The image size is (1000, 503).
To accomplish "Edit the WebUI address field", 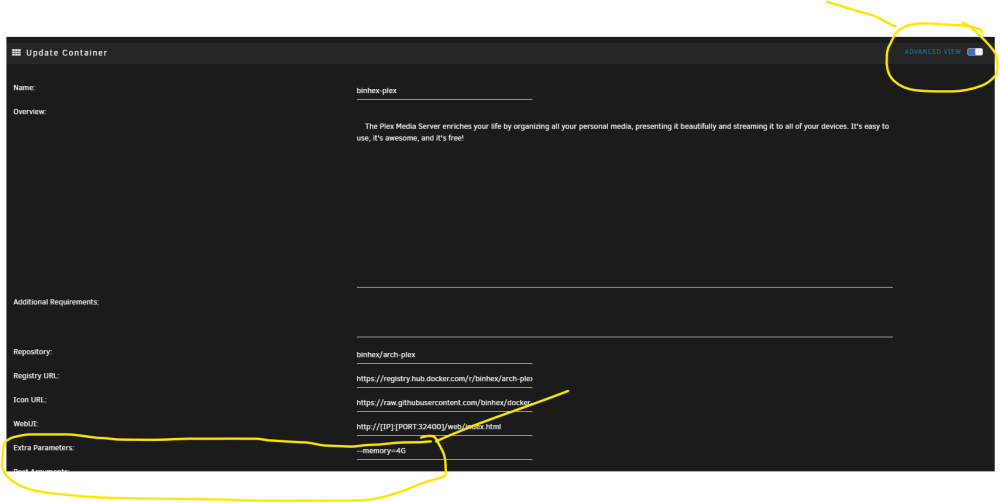I will (444, 427).
